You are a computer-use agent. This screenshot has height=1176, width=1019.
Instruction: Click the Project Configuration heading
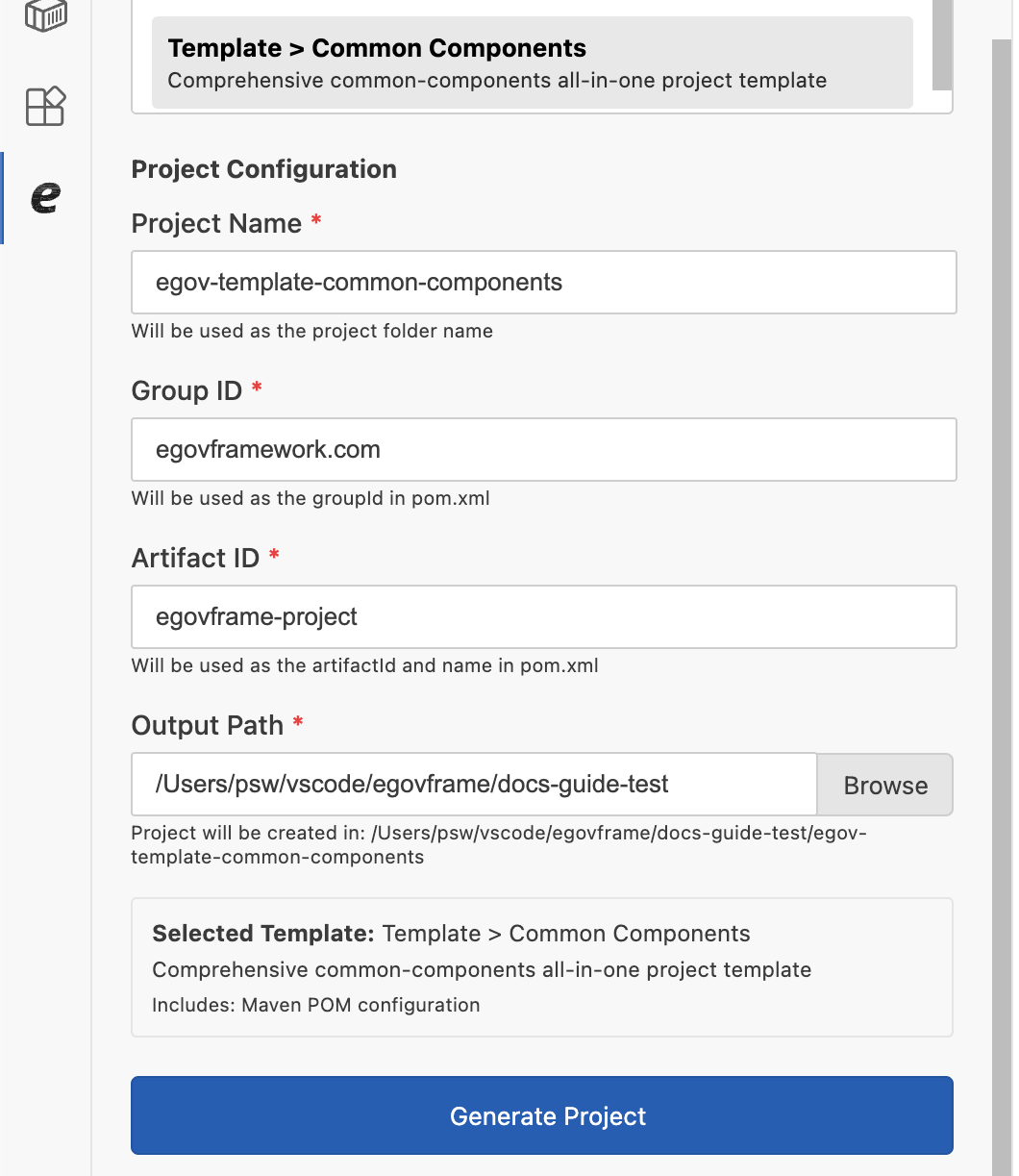(x=263, y=169)
